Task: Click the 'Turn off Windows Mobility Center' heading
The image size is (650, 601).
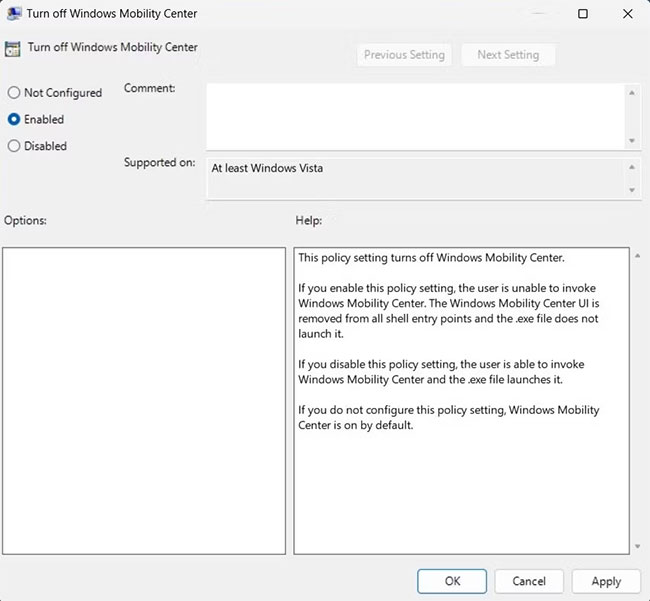Action: coord(112,47)
